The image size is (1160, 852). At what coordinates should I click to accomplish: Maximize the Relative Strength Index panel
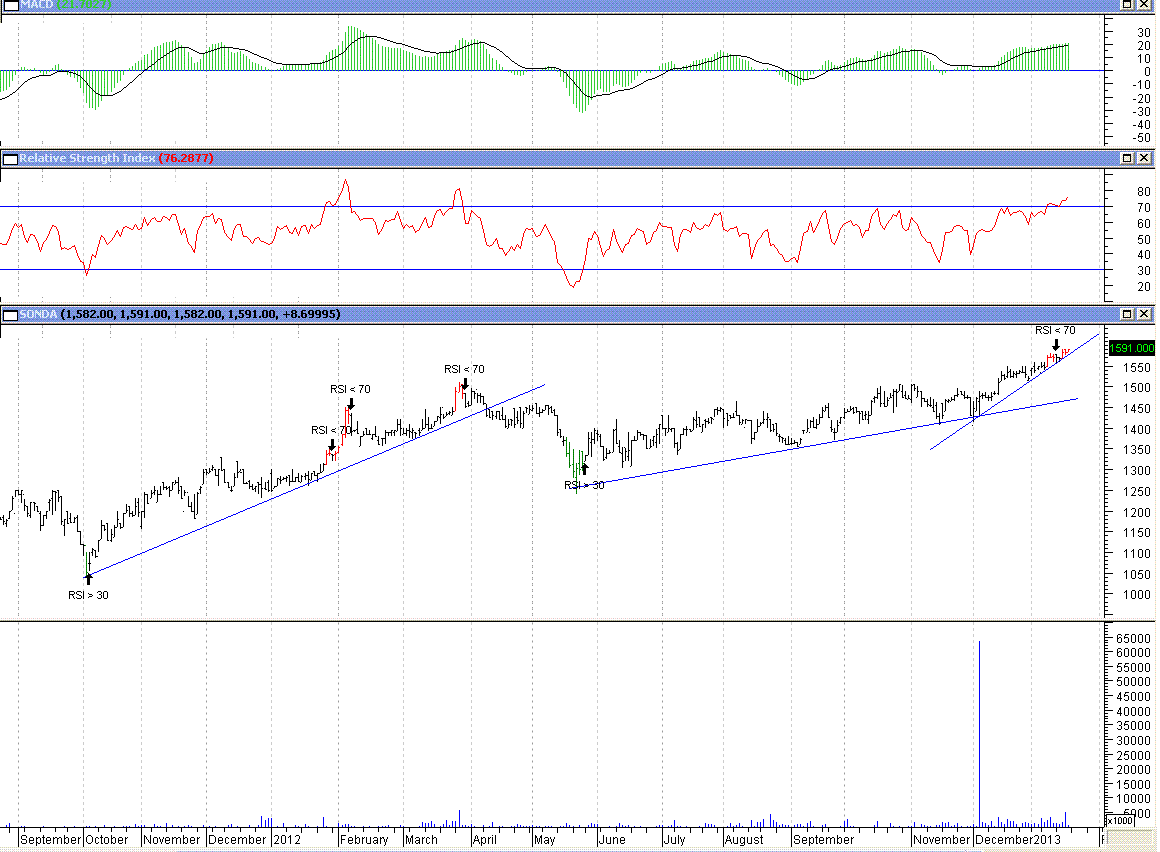1127,158
